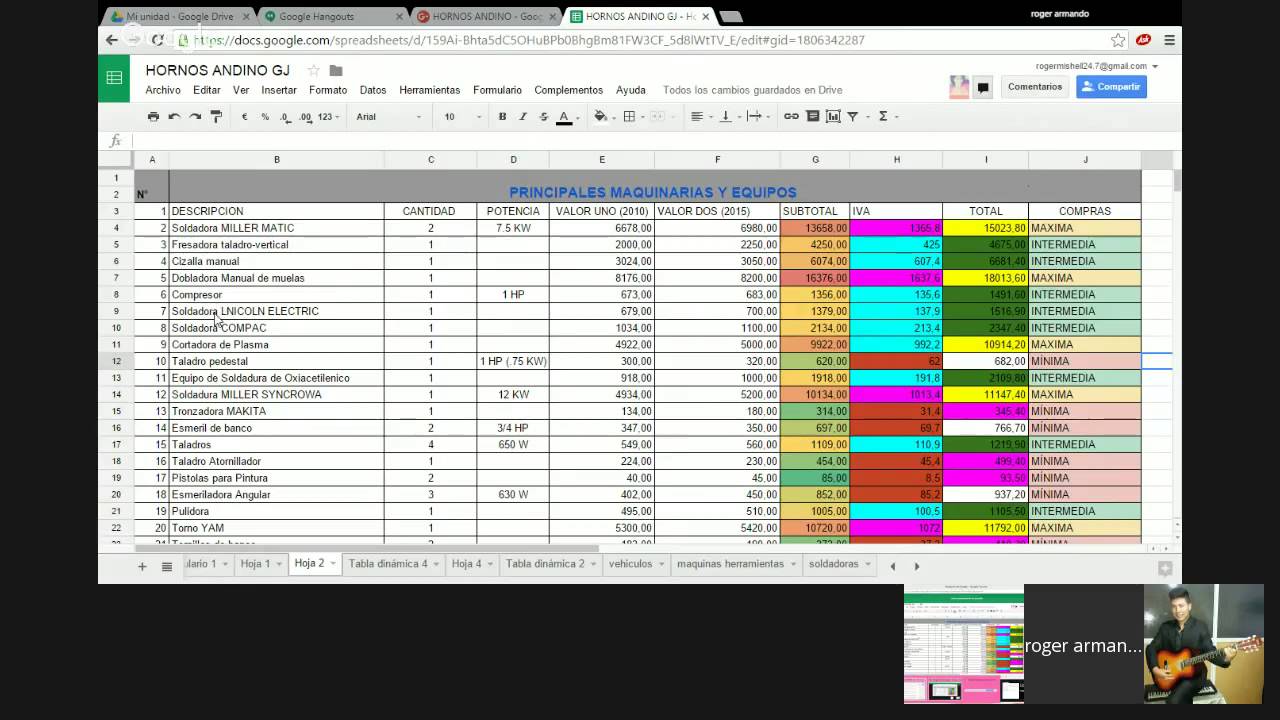Insert a link from toolbar
The height and width of the screenshot is (720, 1280).
[791, 117]
